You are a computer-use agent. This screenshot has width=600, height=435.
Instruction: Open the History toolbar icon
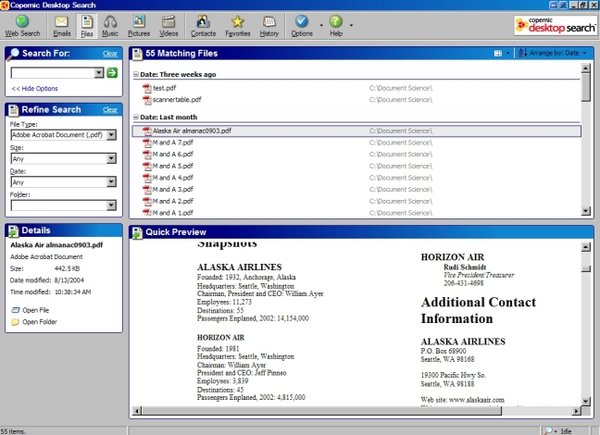pyautogui.click(x=270, y=25)
